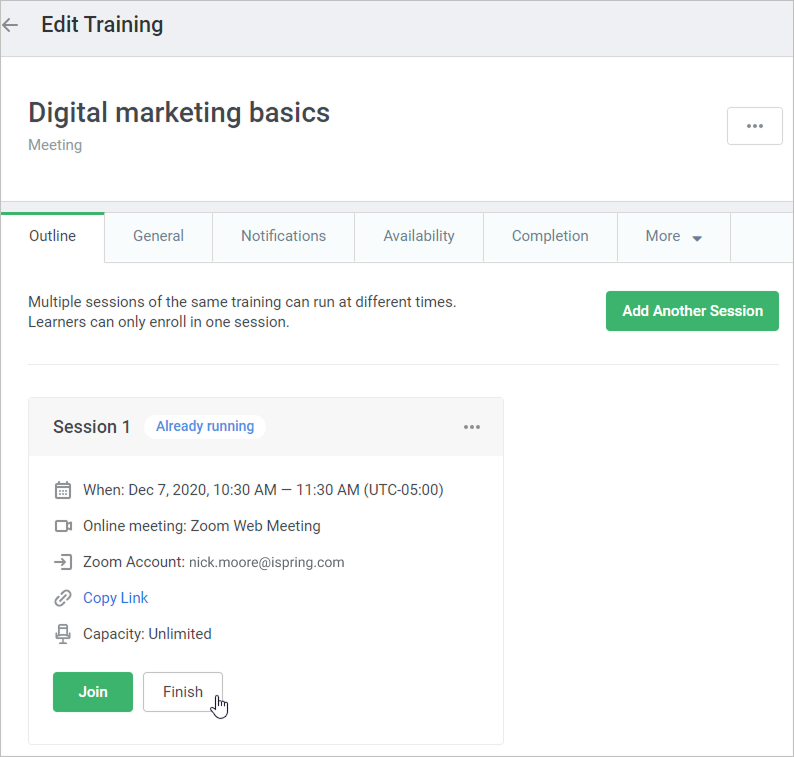Click the chain link icon
This screenshot has height=757, width=794.
pyautogui.click(x=63, y=598)
